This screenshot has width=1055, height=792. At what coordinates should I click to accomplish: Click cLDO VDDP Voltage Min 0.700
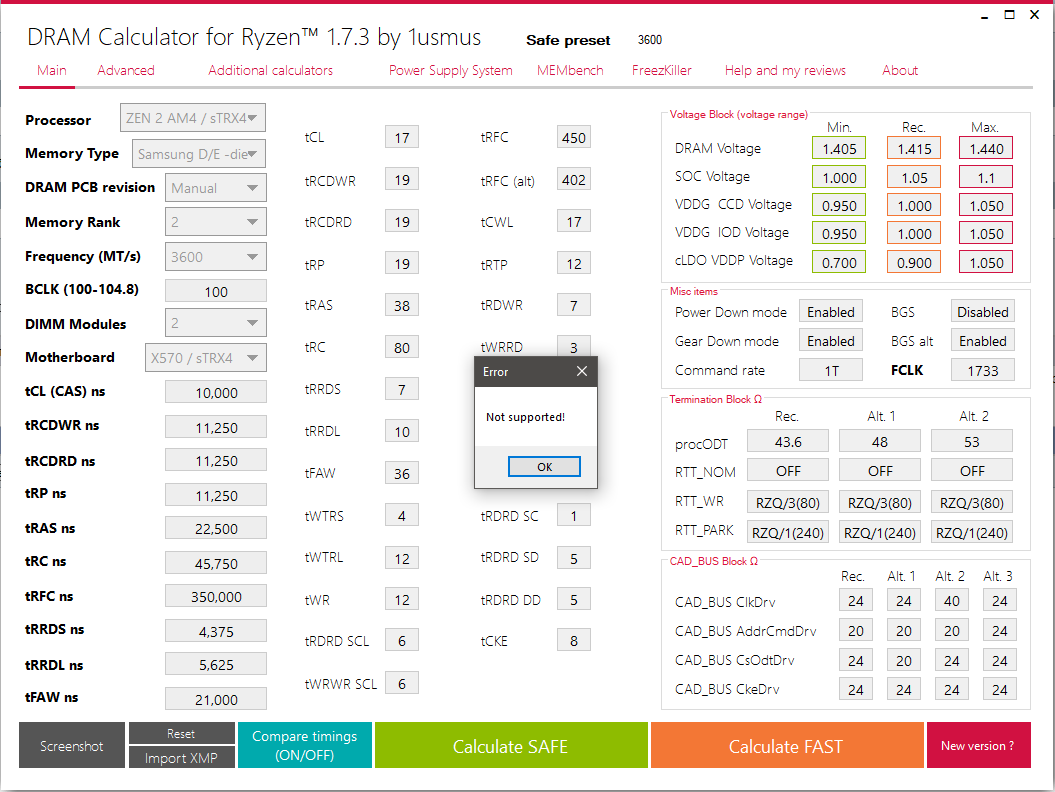click(x=839, y=262)
